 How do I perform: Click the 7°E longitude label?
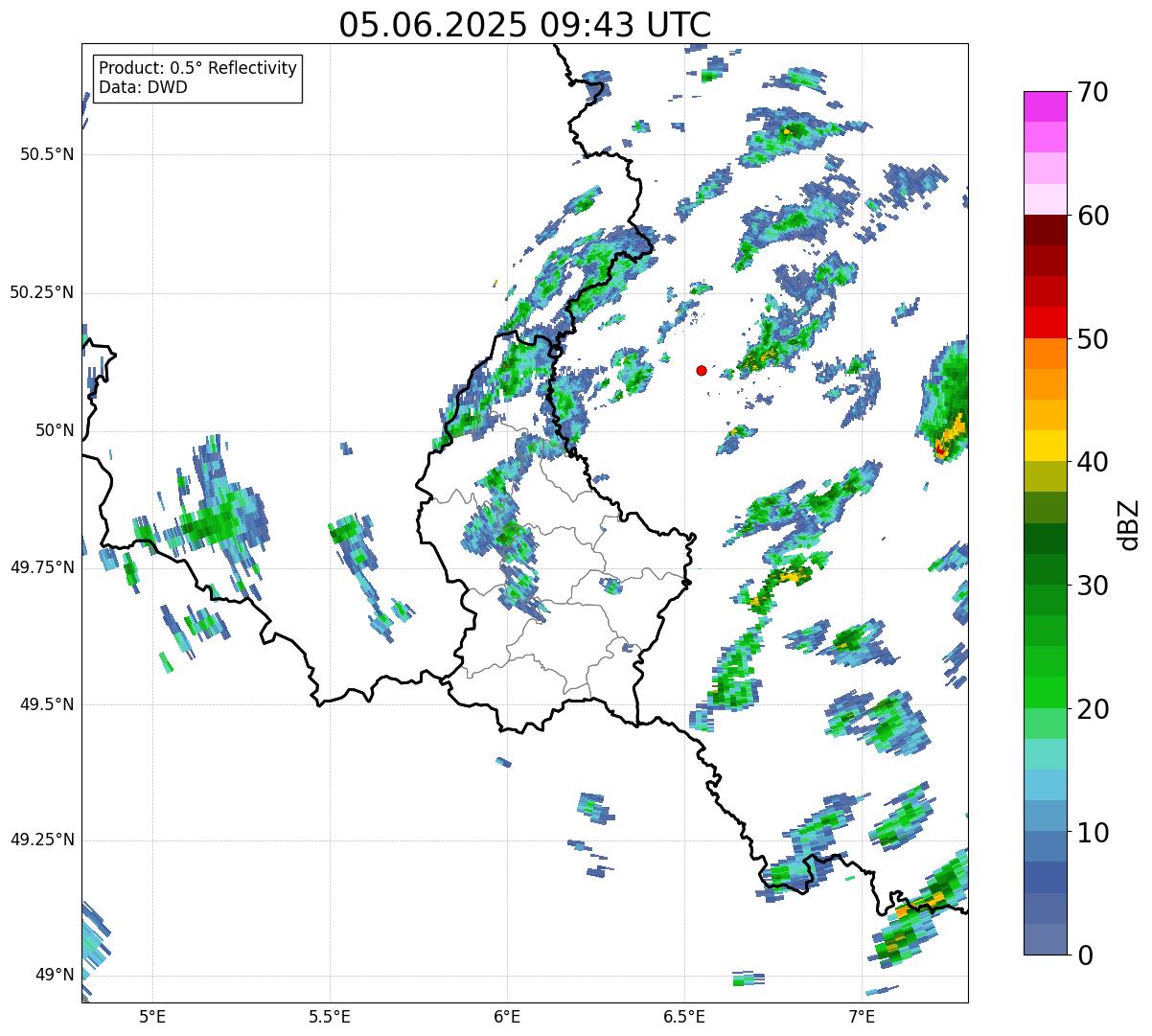click(x=863, y=1017)
